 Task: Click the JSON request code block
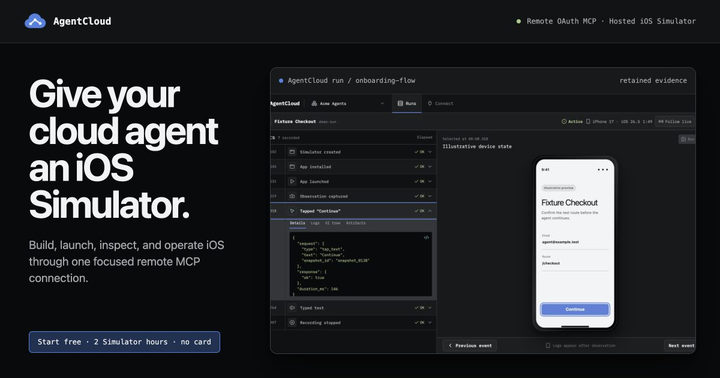[x=360, y=264]
